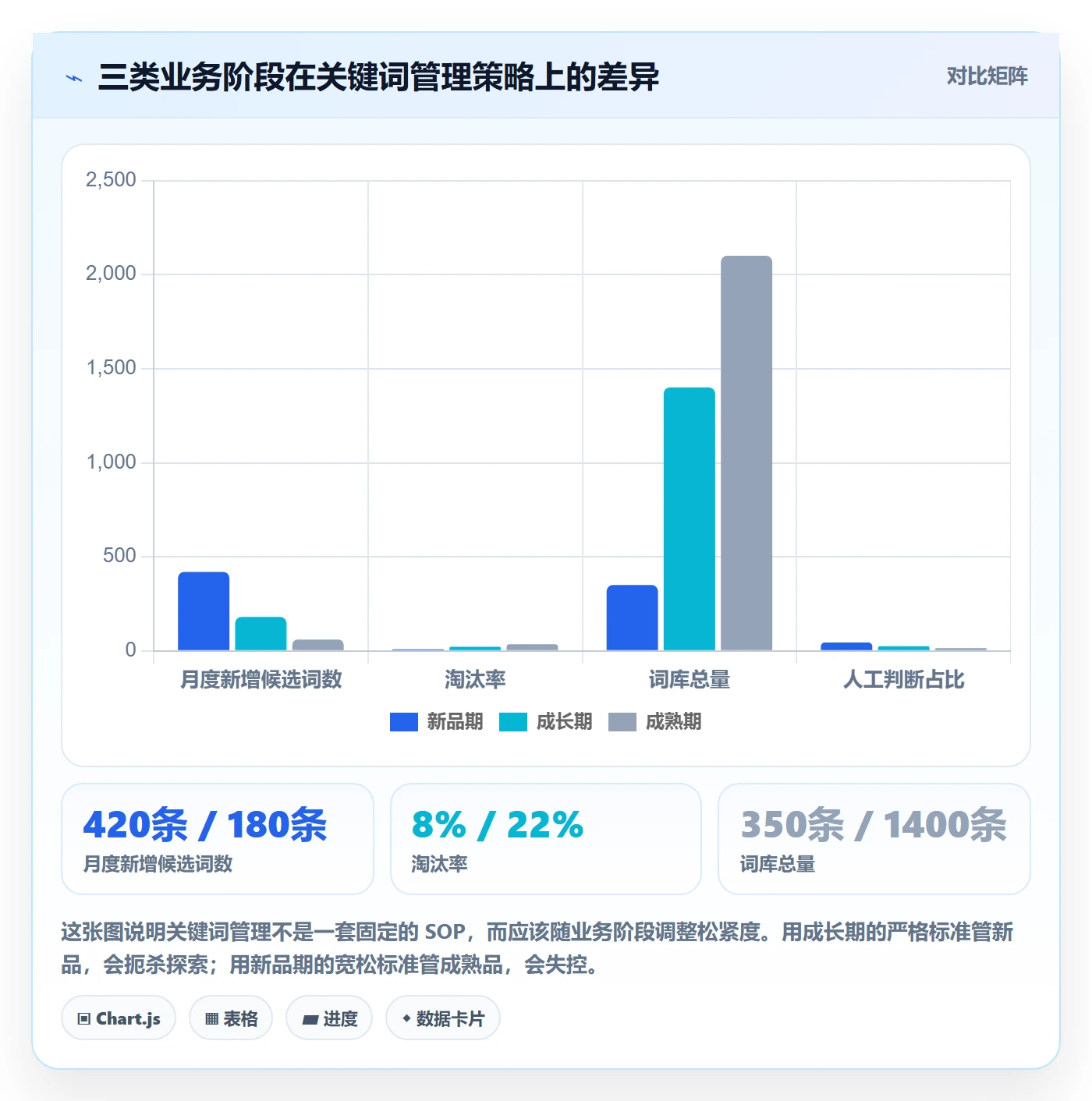The width and height of the screenshot is (1092, 1101).
Task: Click the grid icon on 表格 chip
Action: [211, 1019]
